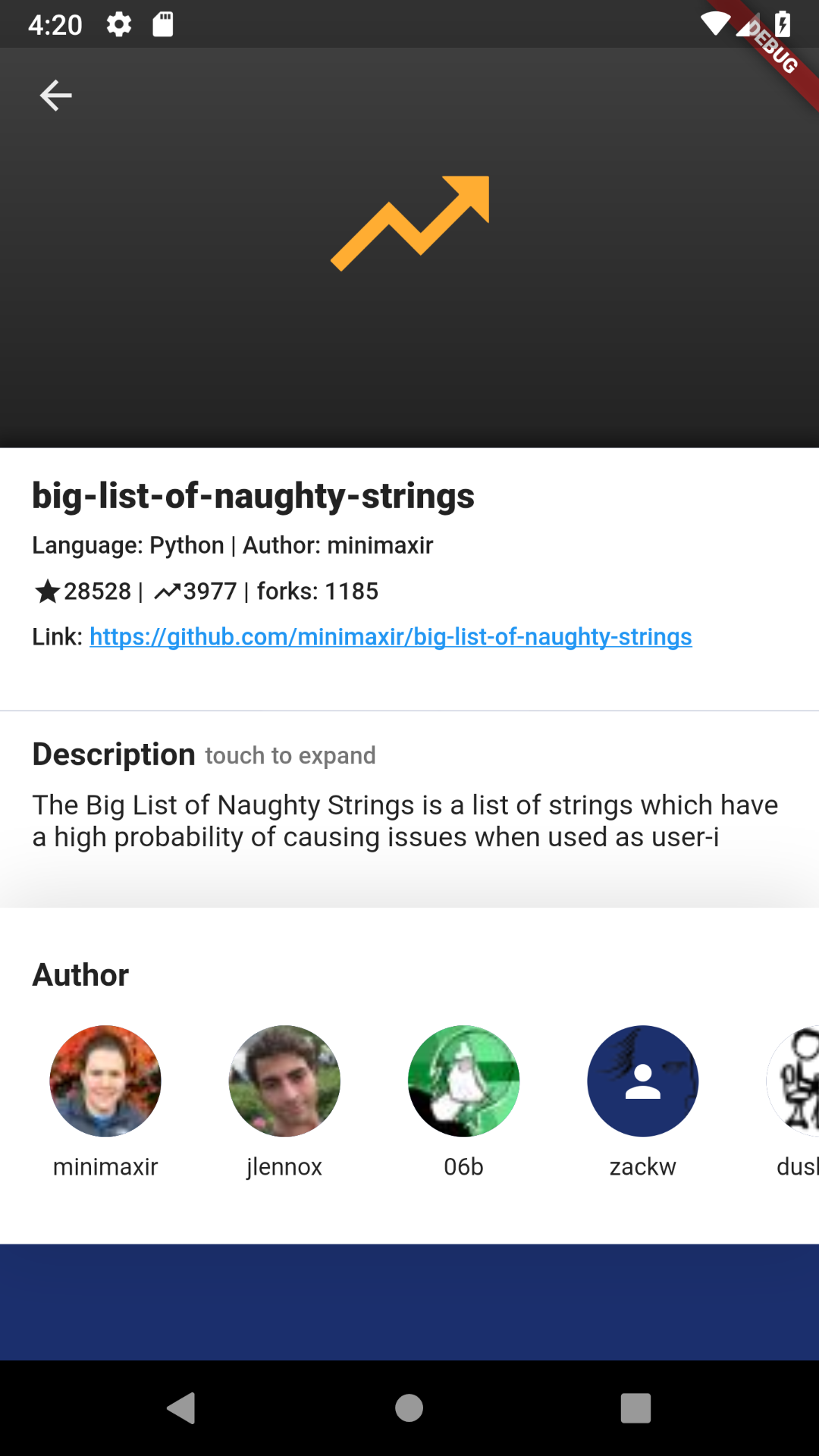The width and height of the screenshot is (819, 1456).
Task: Tap the Android back navigation button
Action: (181, 1408)
